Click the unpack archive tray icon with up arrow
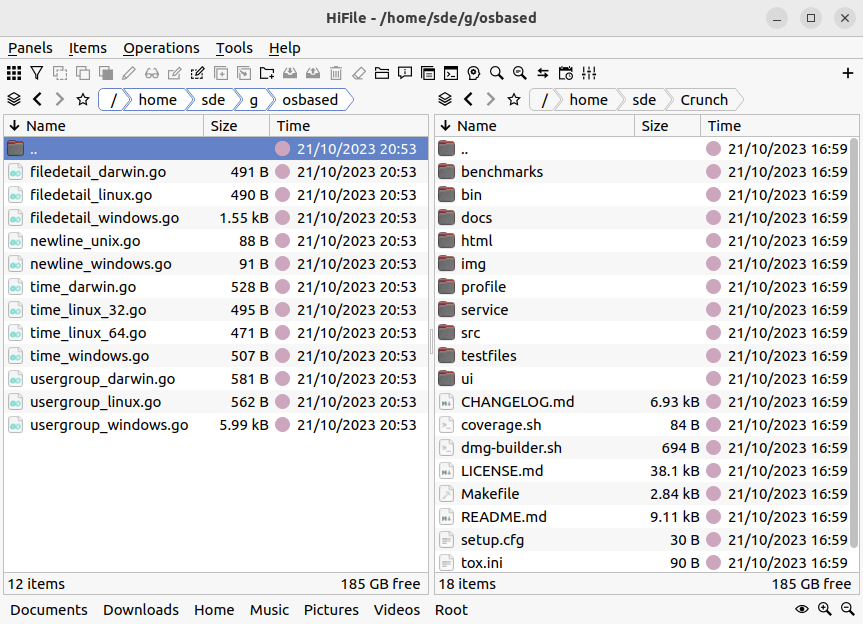 313,73
